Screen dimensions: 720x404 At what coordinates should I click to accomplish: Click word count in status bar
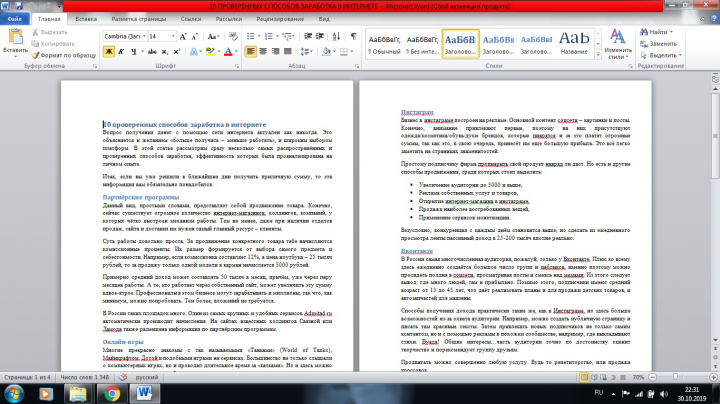tap(85, 377)
